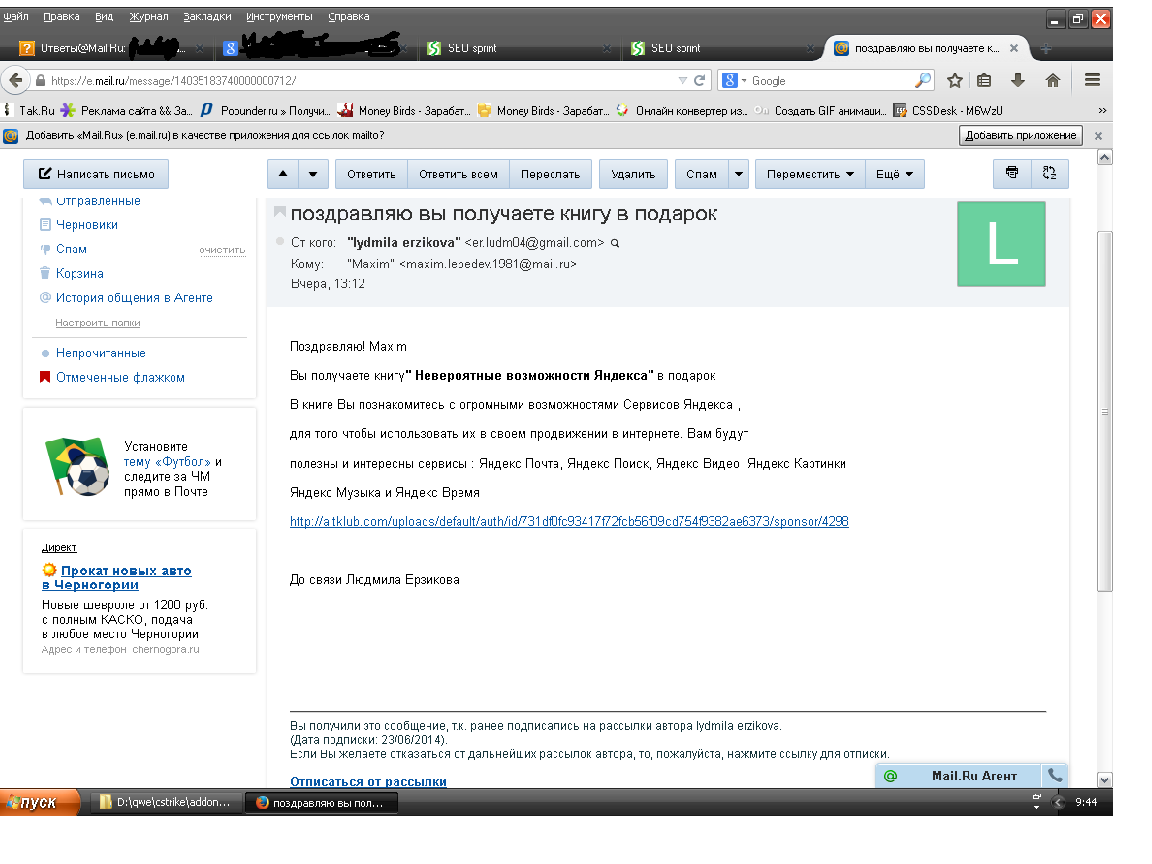Image resolution: width=1152 pixels, height=864 pixels.
Task: Open the Журнал menu
Action: click(x=148, y=16)
